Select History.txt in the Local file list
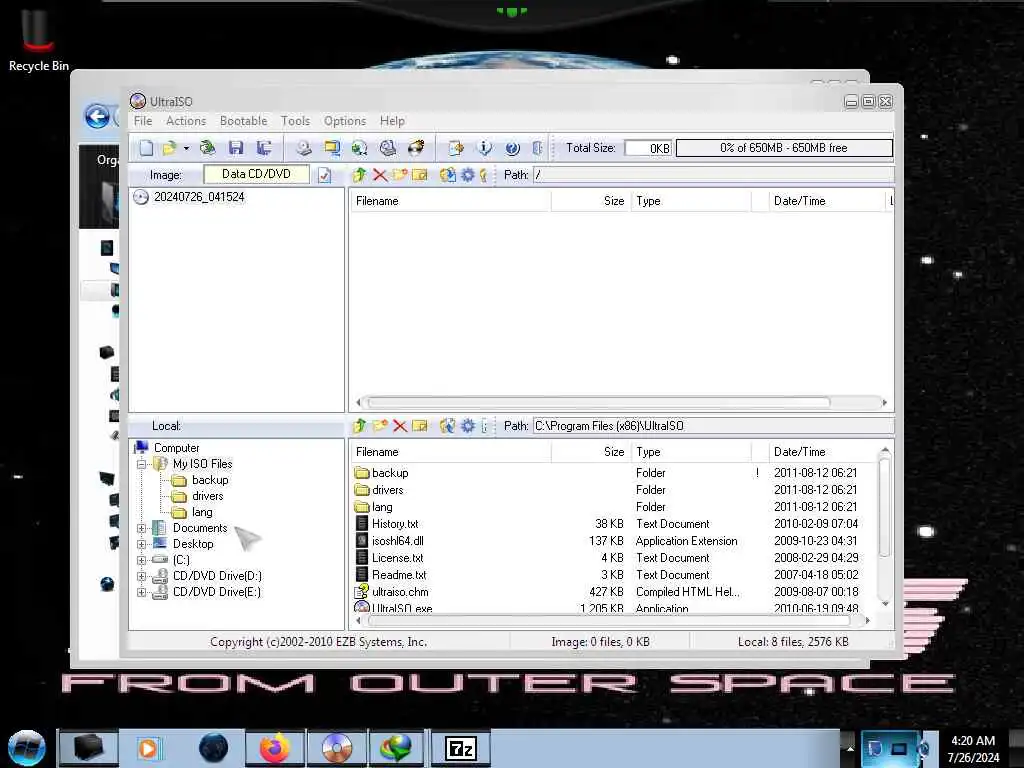1024x768 pixels. [394, 524]
